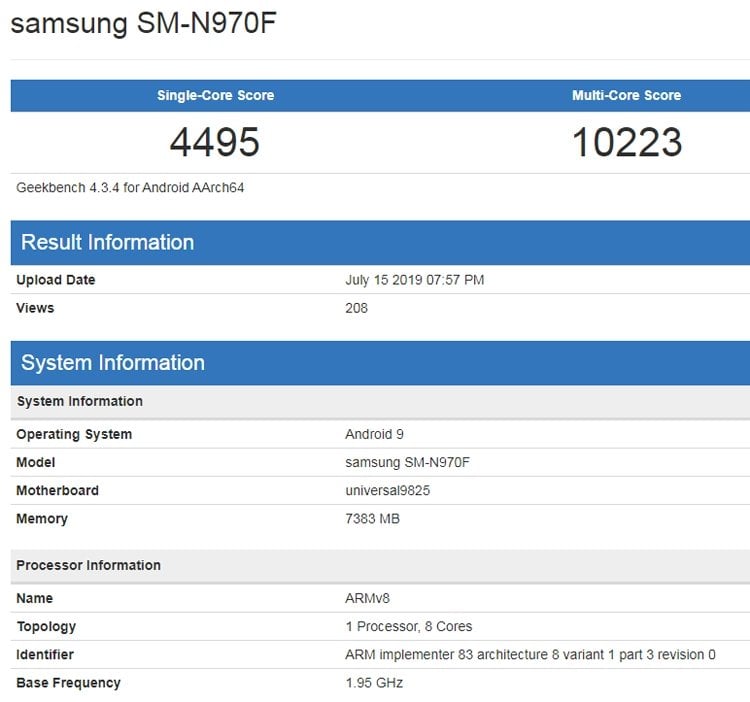Click the gray System Information subheader row
This screenshot has height=702, width=750.
coord(380,402)
